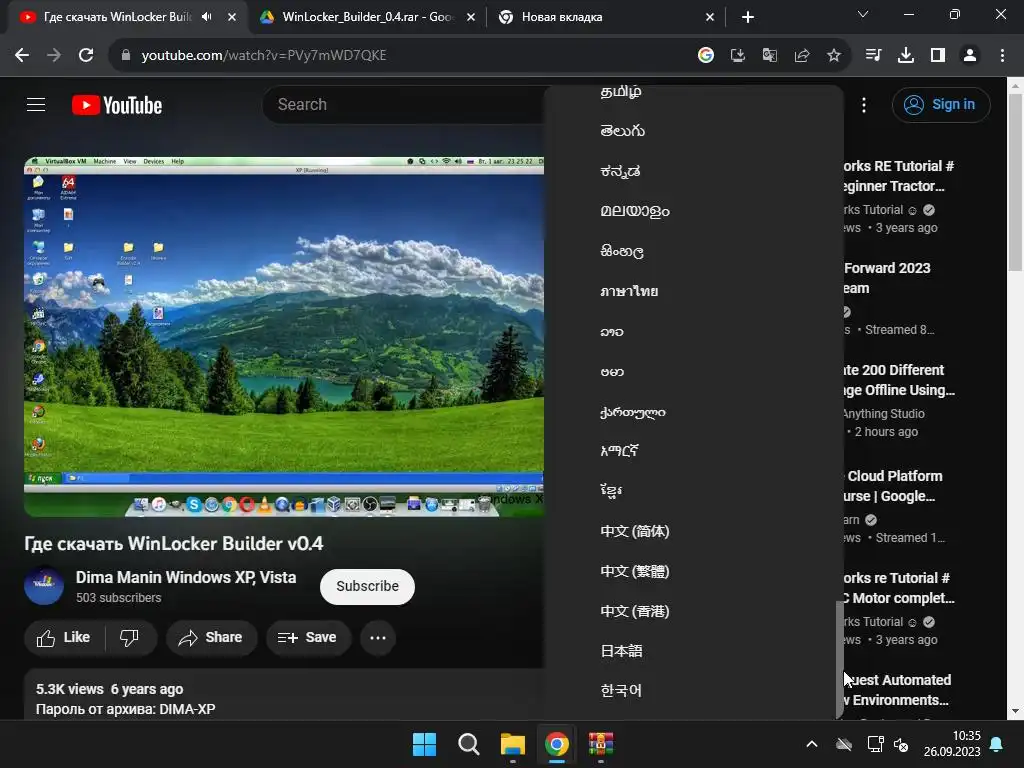Save video to playlist
Image resolution: width=1024 pixels, height=768 pixels.
(308, 637)
